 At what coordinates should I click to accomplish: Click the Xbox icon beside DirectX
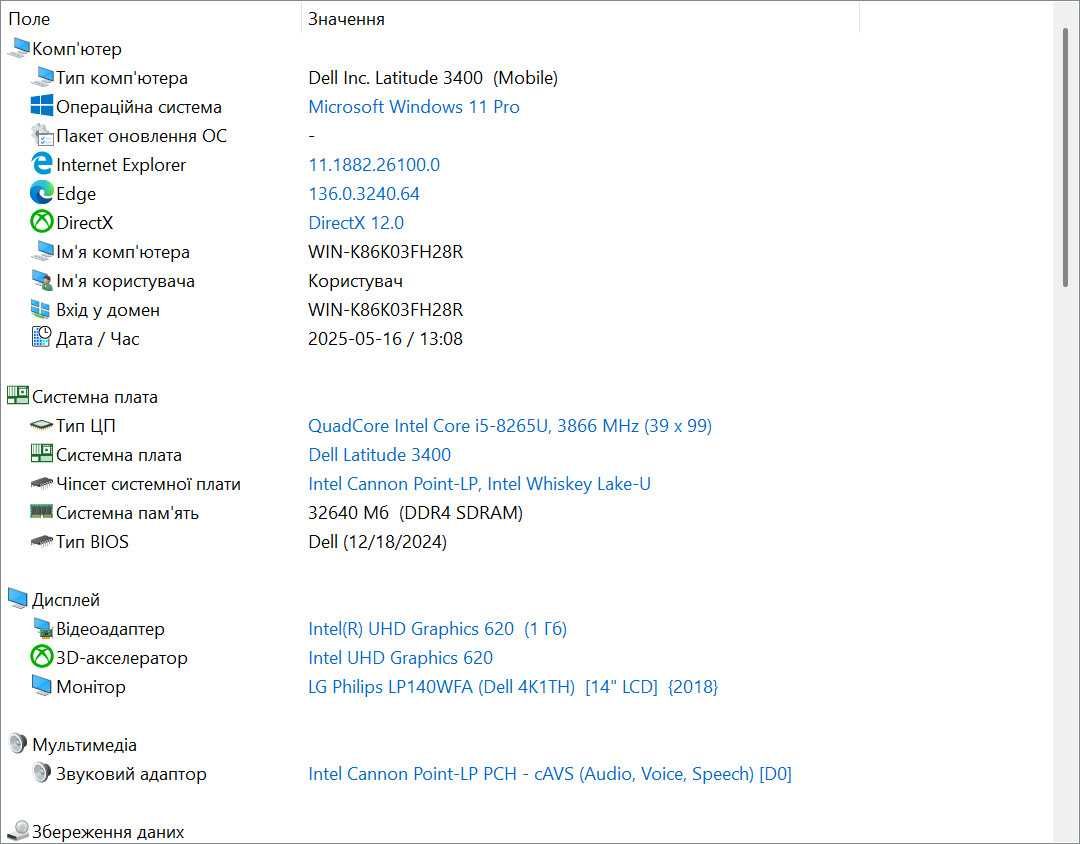click(x=42, y=222)
